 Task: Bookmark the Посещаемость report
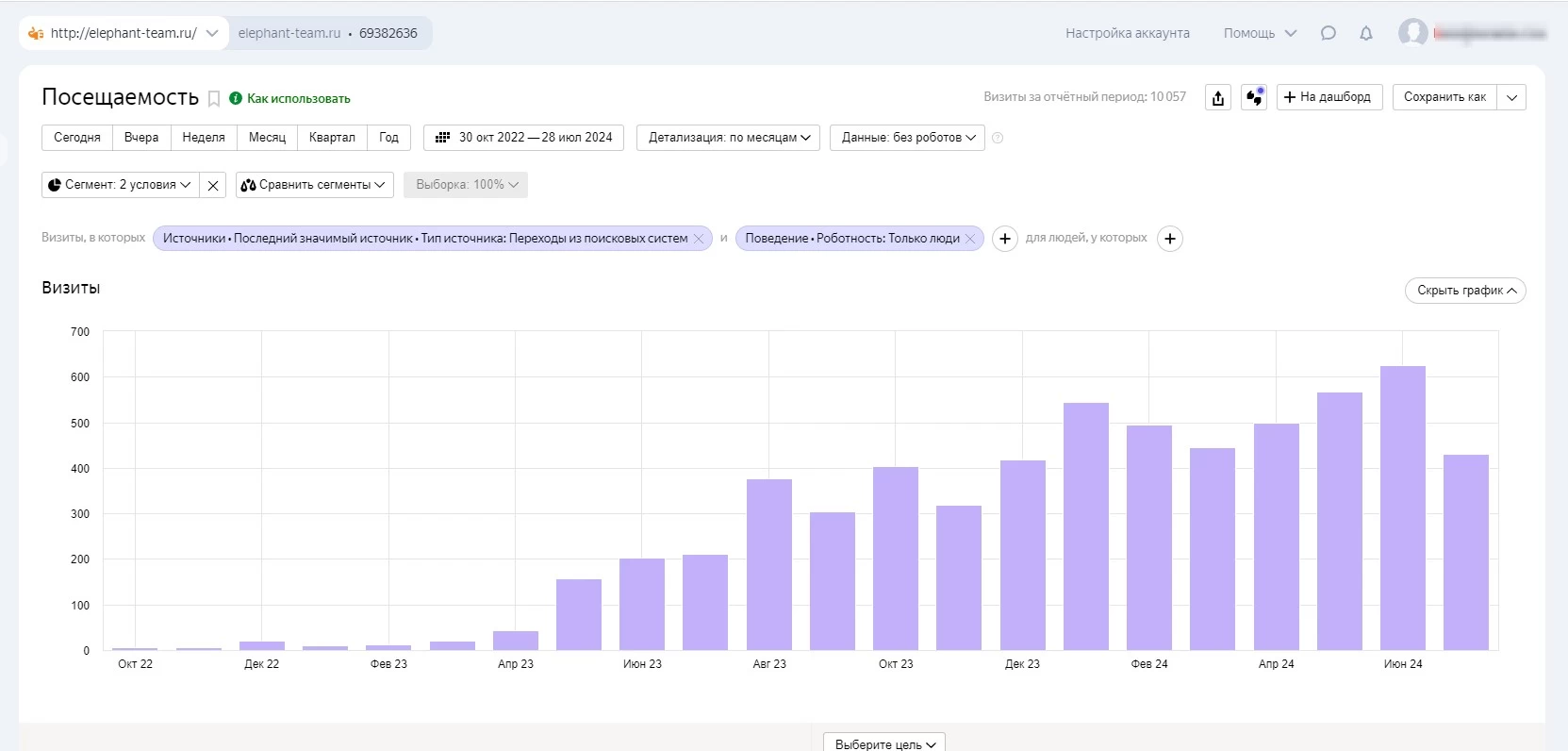tap(214, 99)
